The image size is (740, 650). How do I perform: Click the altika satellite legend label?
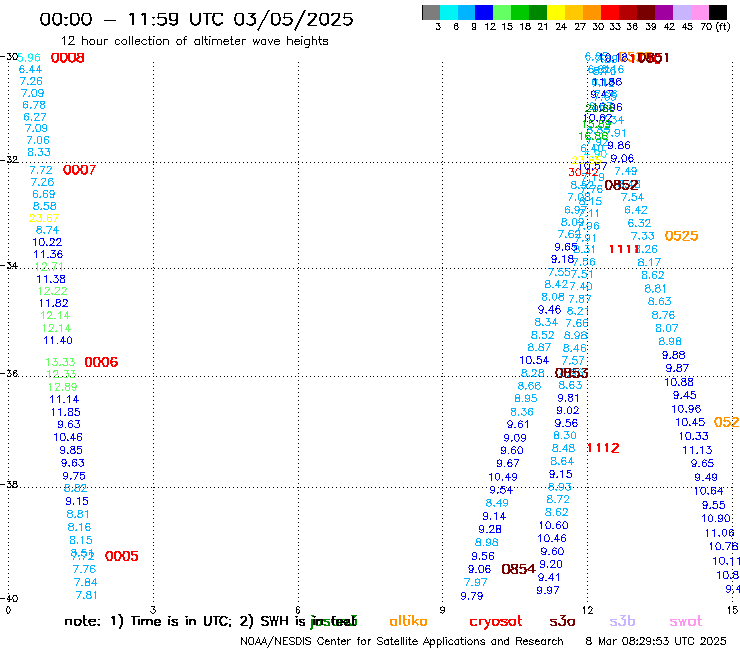click(x=408, y=621)
